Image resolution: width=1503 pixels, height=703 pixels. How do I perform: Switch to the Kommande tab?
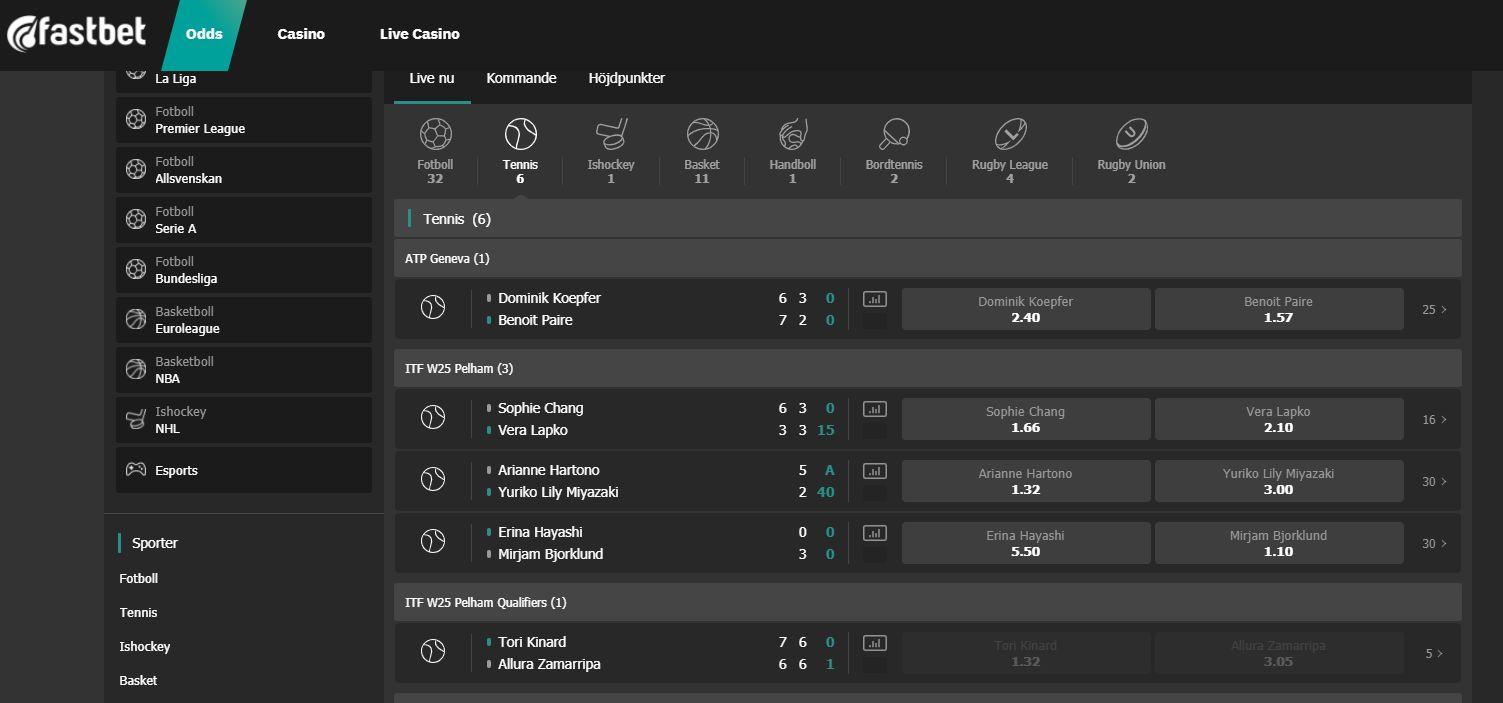tap(521, 77)
